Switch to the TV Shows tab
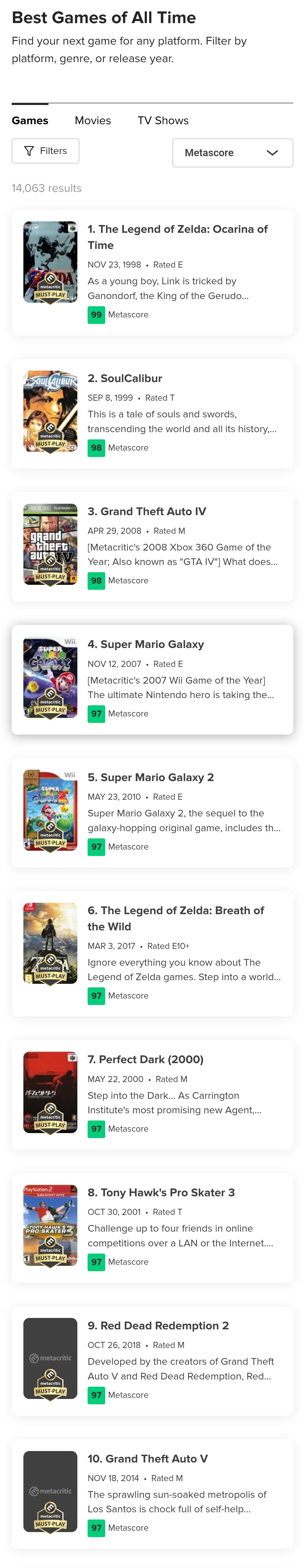Viewport: 305px width, 1568px height. 163,121
